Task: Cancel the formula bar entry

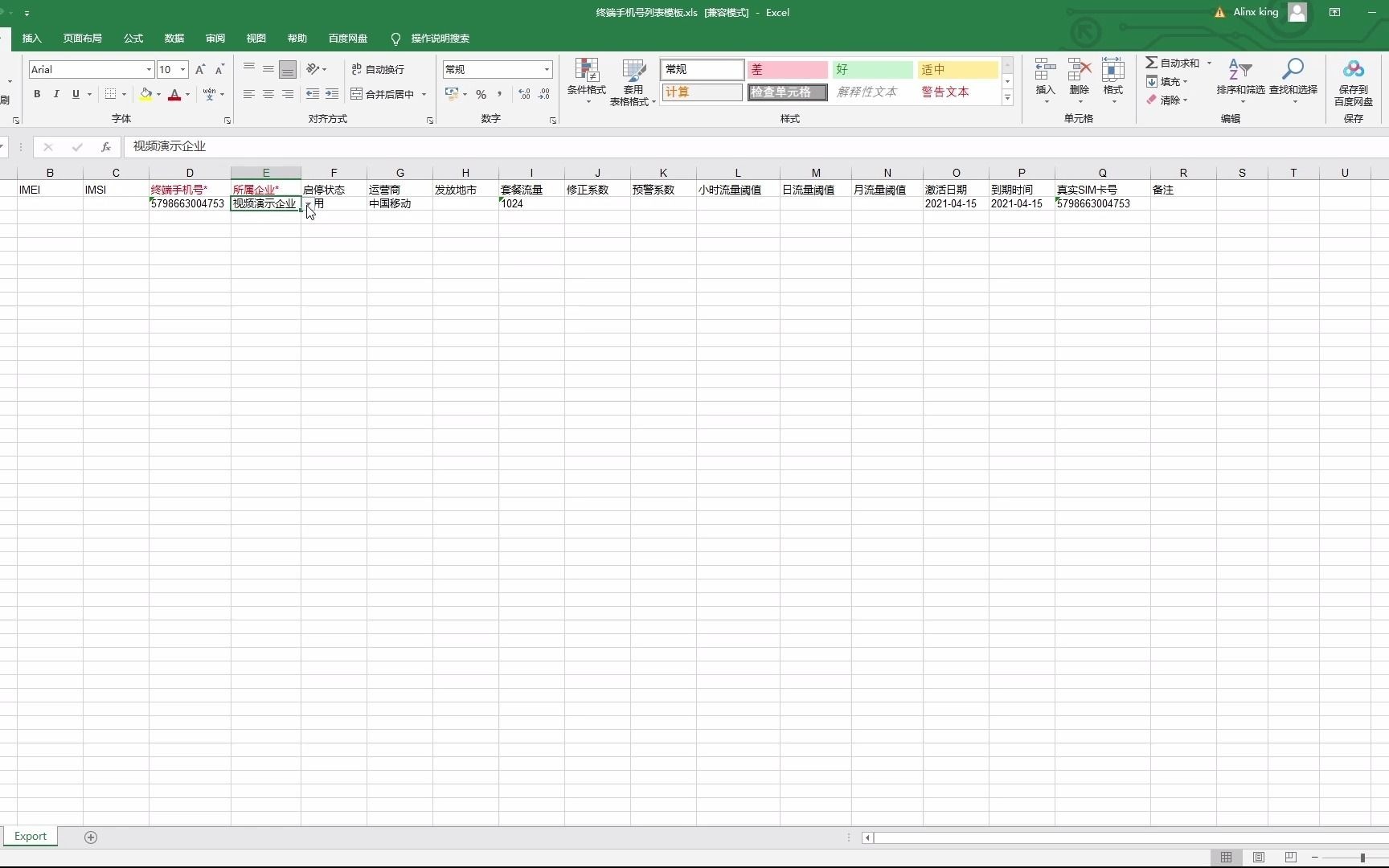Action: (48, 147)
